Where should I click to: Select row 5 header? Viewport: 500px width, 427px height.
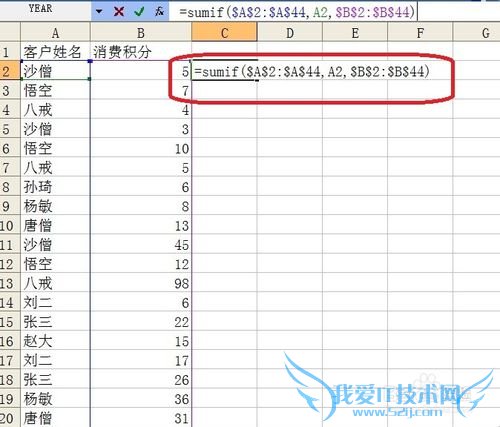pyautogui.click(x=10, y=129)
